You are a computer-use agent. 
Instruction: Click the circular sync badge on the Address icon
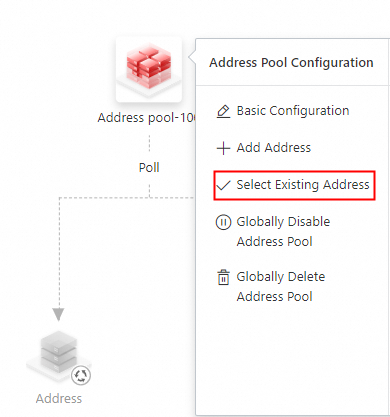coord(81,375)
